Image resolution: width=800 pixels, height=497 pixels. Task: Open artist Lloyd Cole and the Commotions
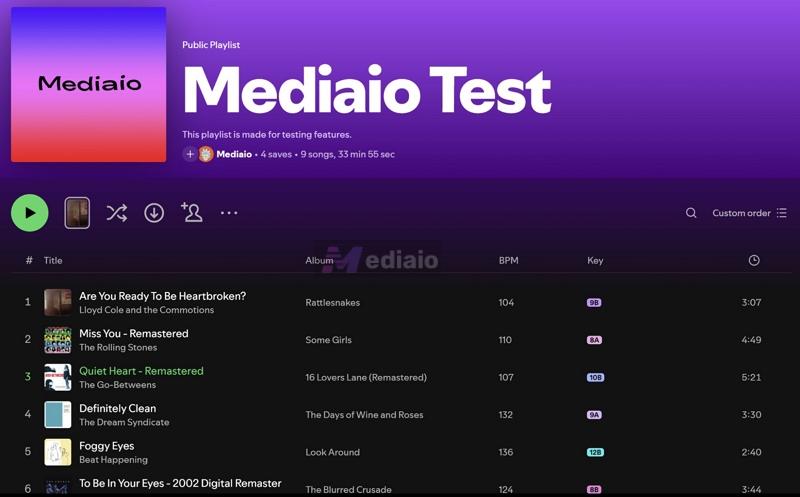146,310
